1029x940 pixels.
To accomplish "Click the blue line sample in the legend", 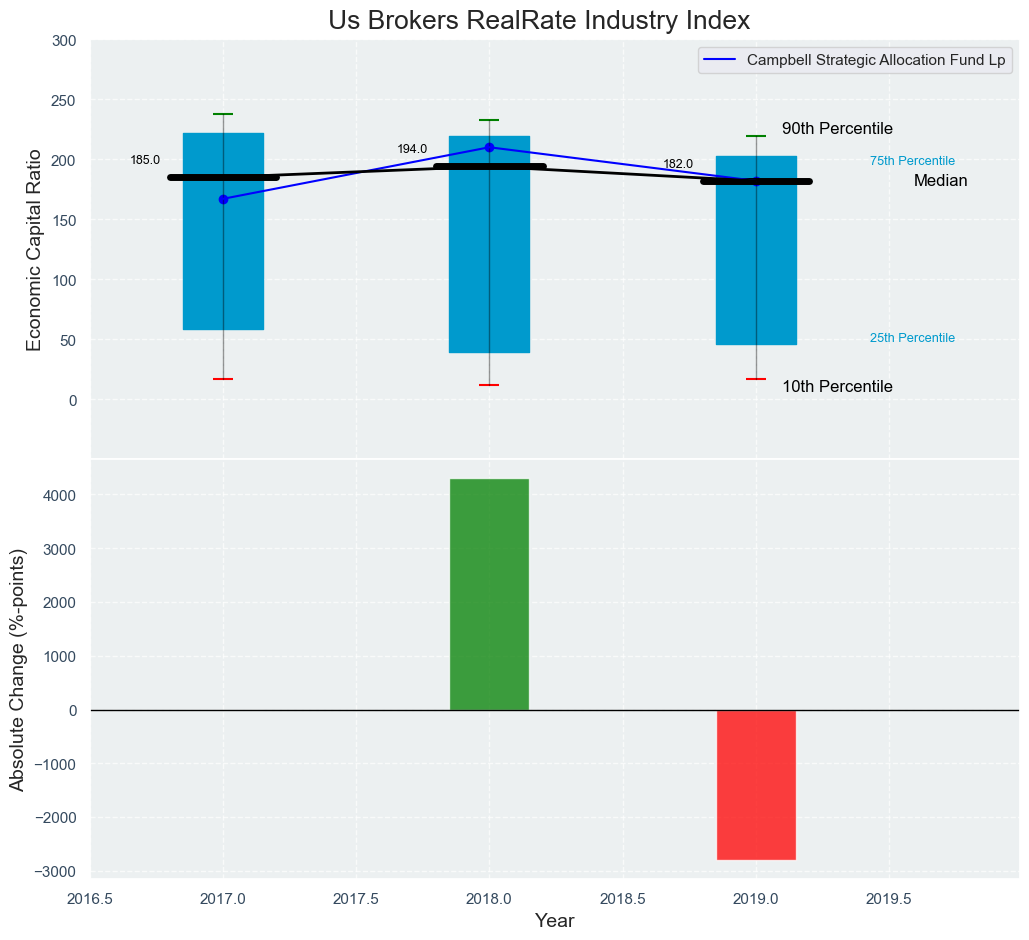I will pos(721,60).
